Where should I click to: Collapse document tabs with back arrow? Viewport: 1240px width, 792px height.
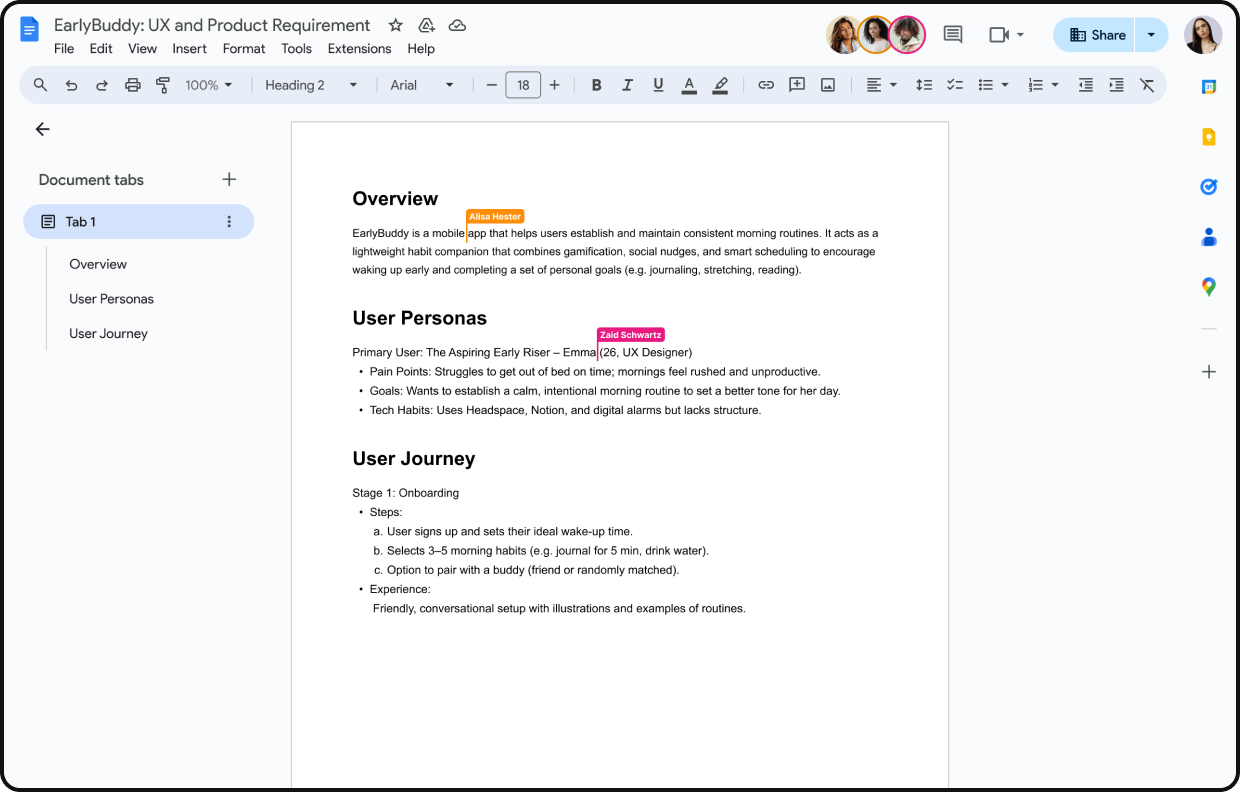click(42, 129)
